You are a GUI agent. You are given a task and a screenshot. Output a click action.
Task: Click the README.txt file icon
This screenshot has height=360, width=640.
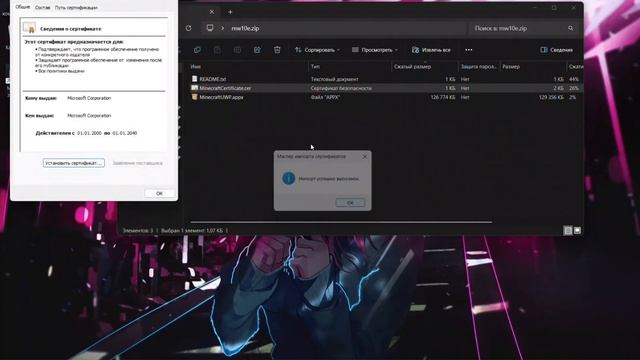(x=195, y=79)
